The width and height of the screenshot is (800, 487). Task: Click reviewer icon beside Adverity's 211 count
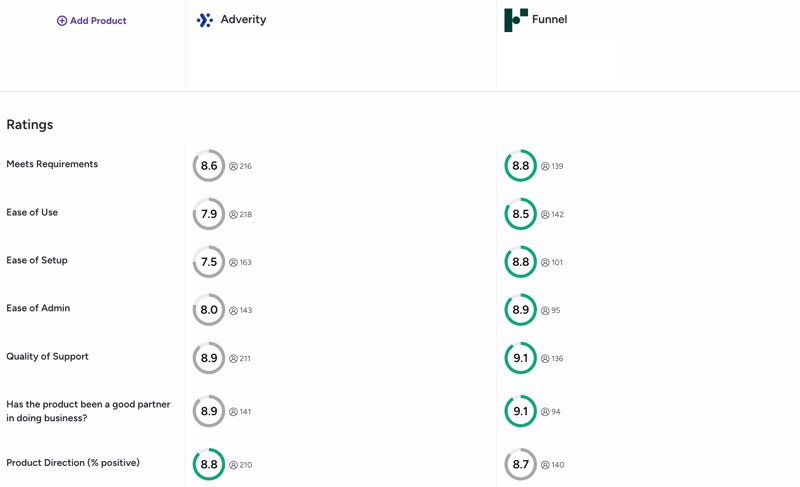point(234,359)
